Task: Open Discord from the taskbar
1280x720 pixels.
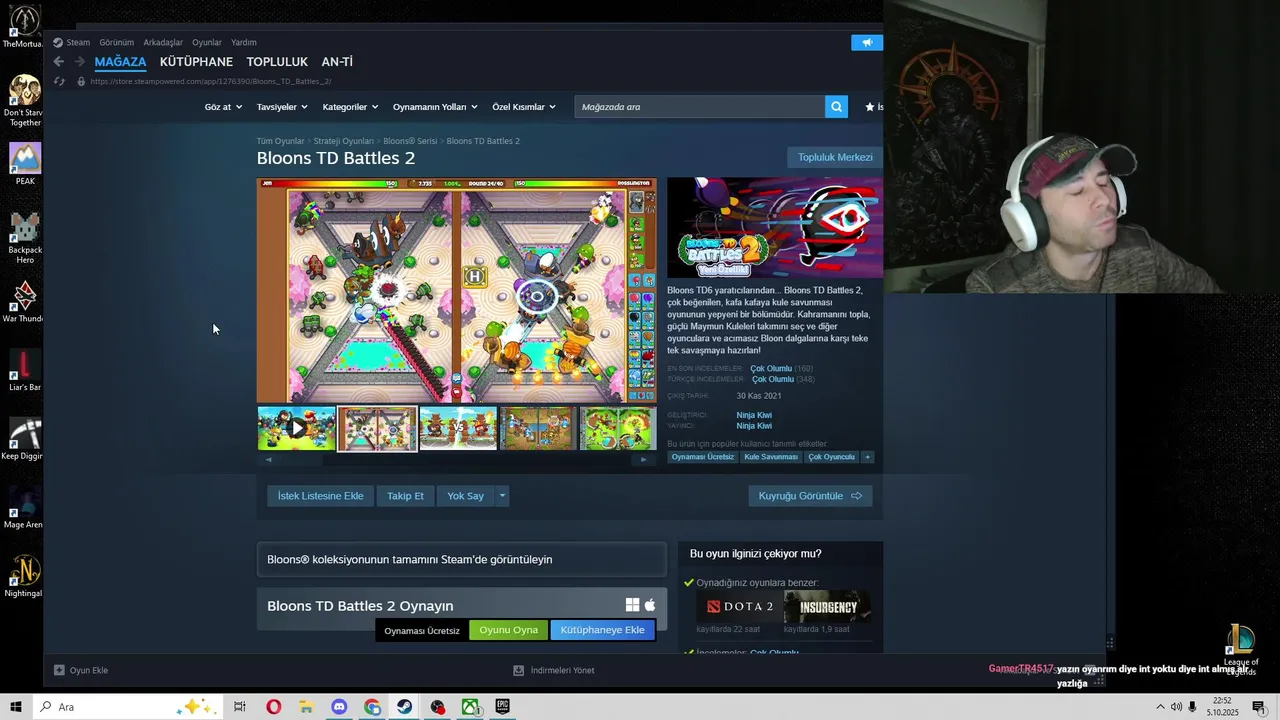Action: (x=339, y=707)
